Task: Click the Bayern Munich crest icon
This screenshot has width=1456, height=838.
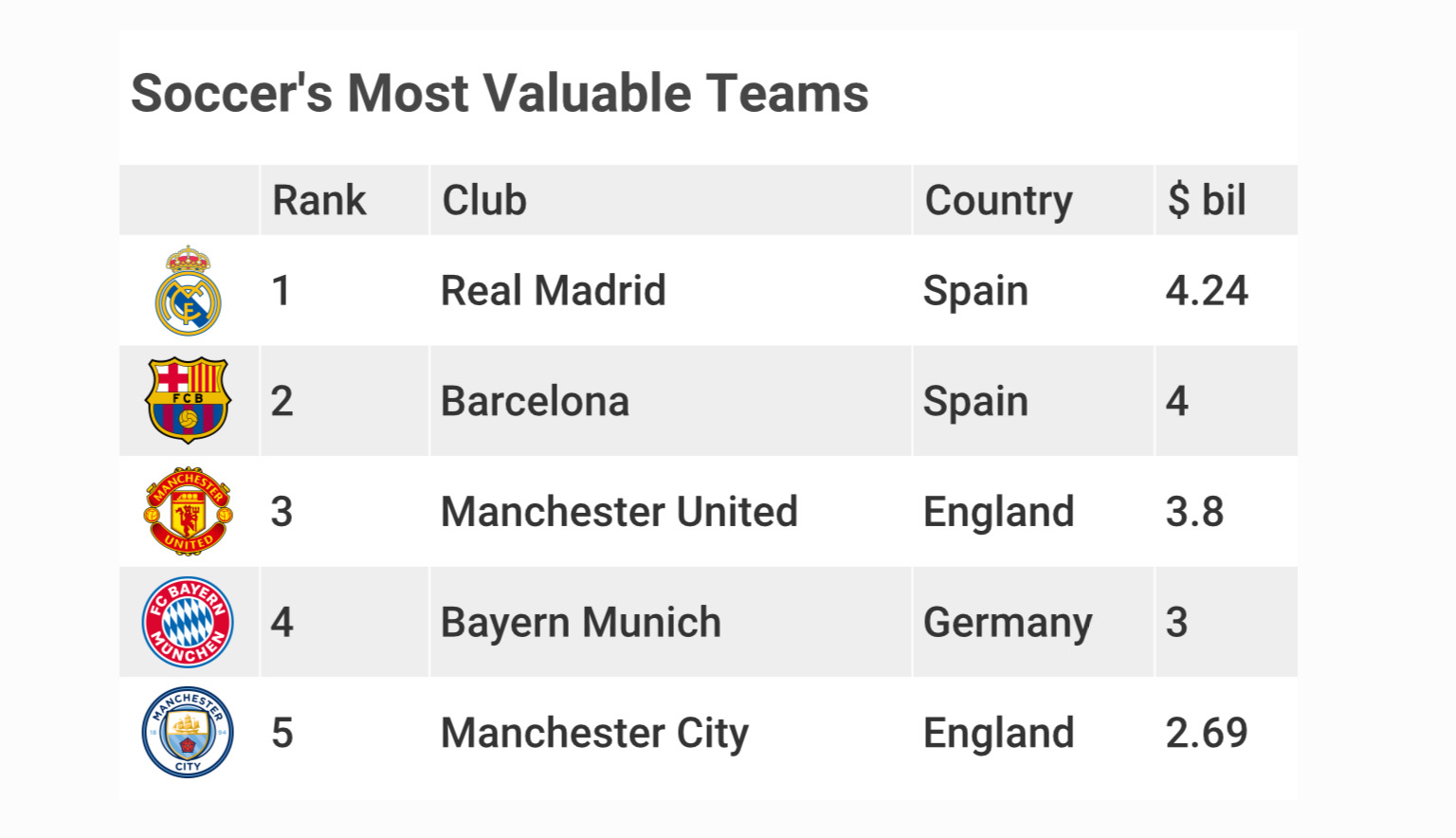Action: pos(188,622)
